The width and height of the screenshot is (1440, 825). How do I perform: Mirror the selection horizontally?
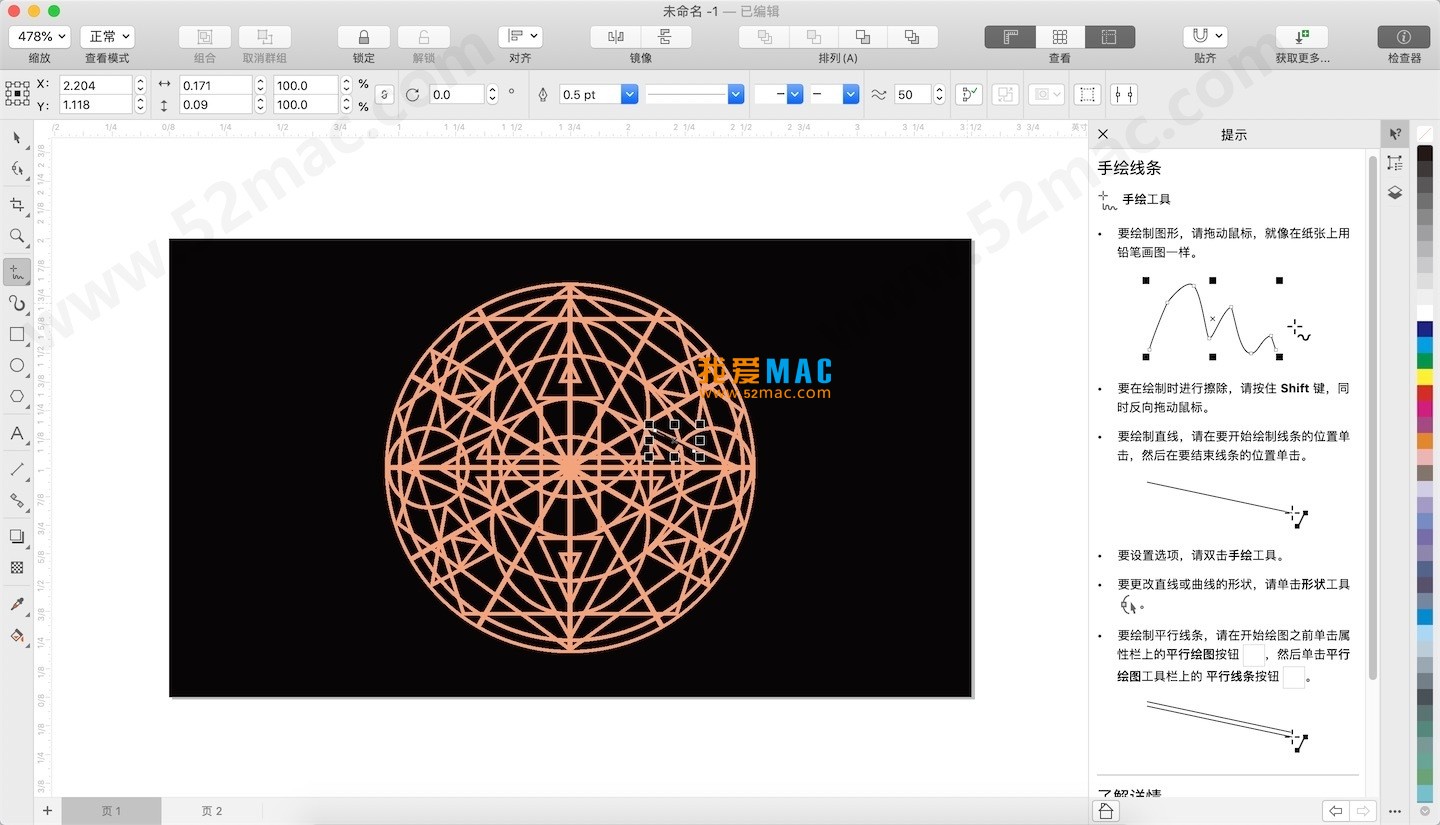click(616, 37)
